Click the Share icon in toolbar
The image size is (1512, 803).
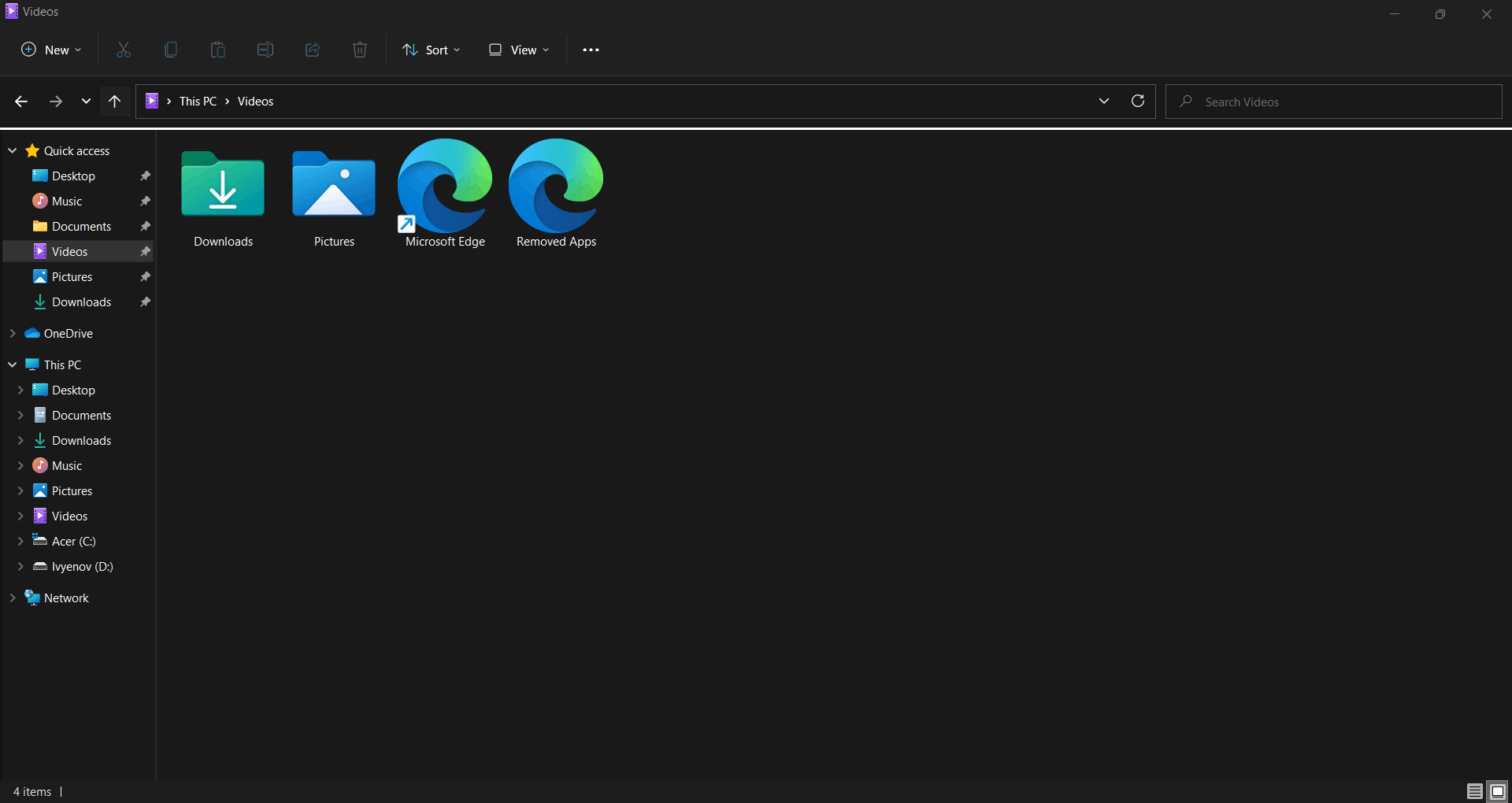[x=313, y=50]
